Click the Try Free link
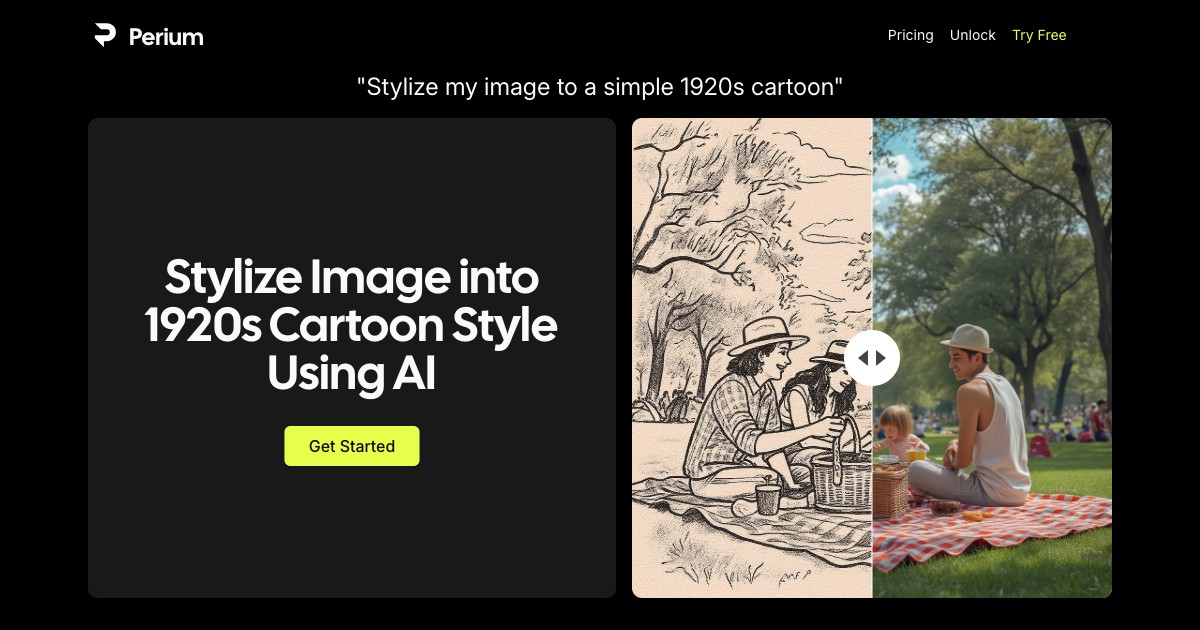Viewport: 1200px width, 630px height. (1039, 35)
